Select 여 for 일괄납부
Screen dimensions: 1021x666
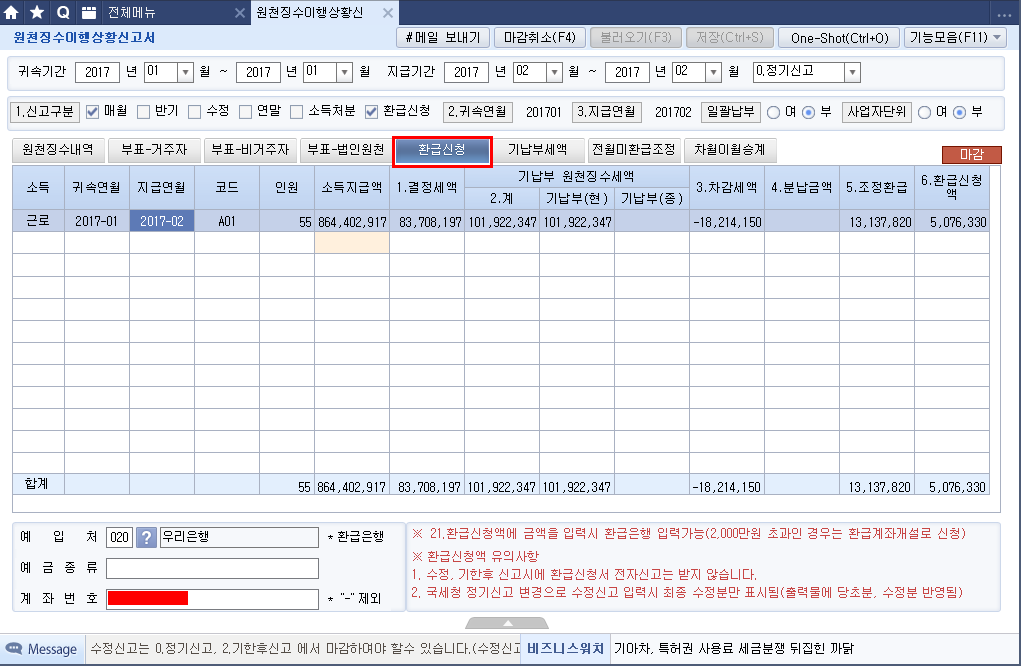click(774, 113)
